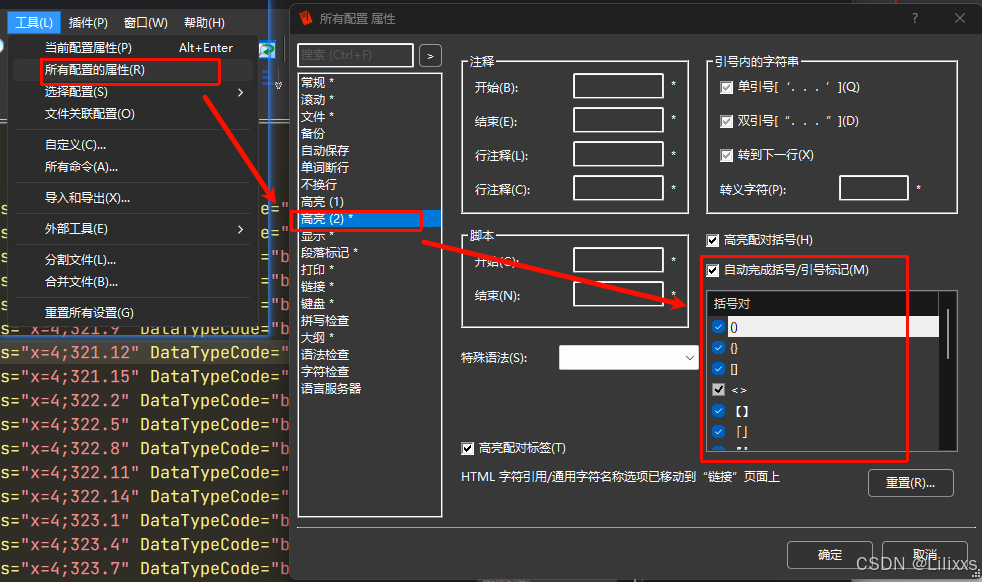Select 链接 in the category list
Image resolution: width=982 pixels, height=582 pixels.
370,286
